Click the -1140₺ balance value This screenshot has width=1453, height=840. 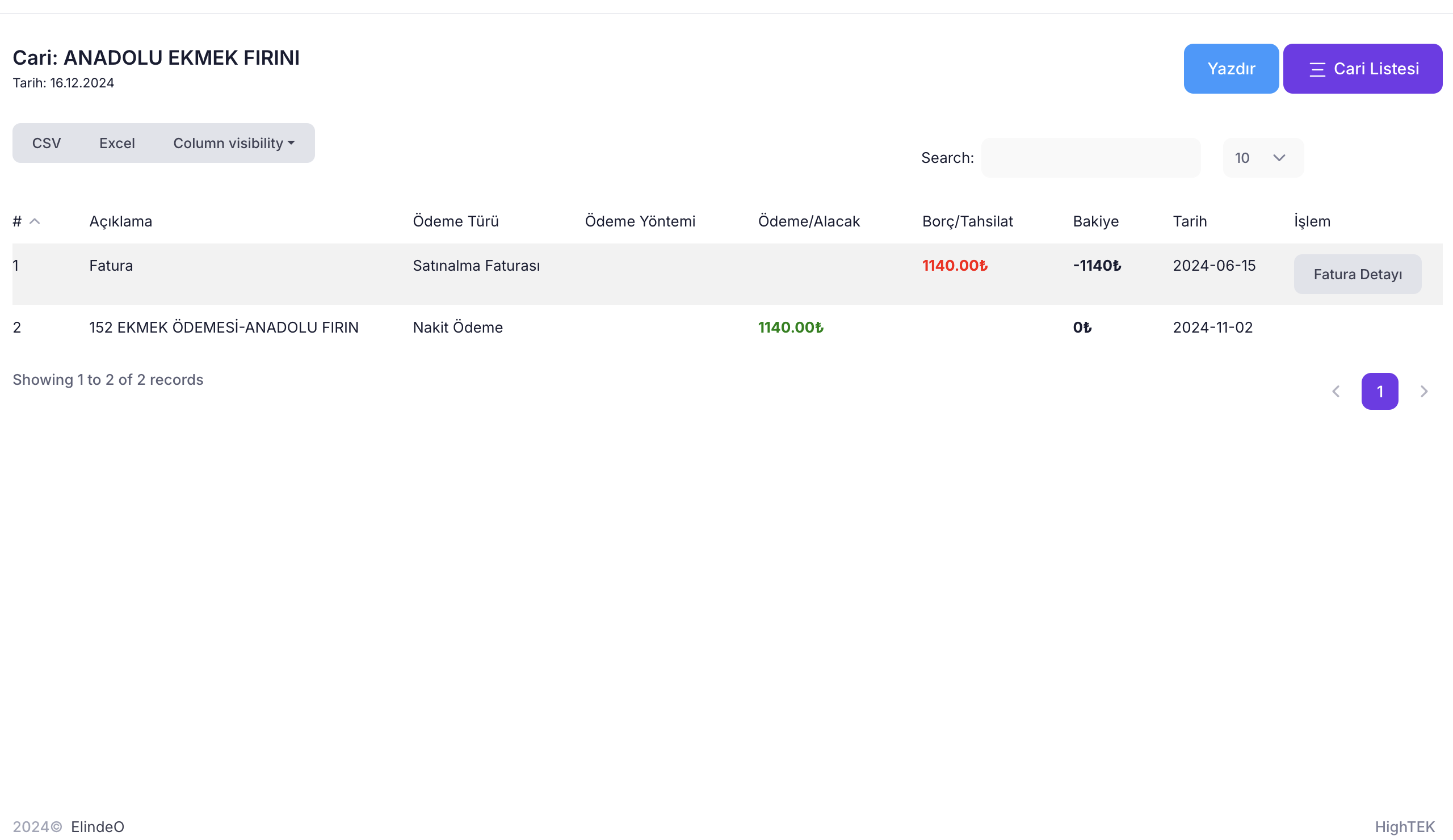coord(1097,266)
